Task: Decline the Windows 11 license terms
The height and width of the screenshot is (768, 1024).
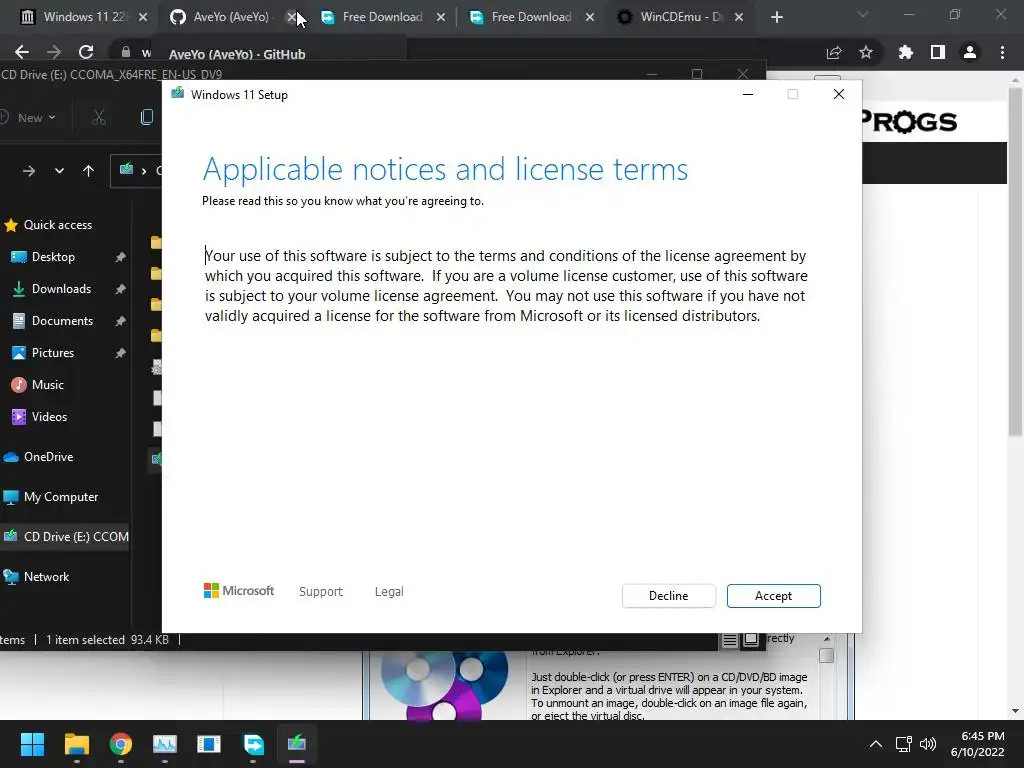Action: point(668,596)
